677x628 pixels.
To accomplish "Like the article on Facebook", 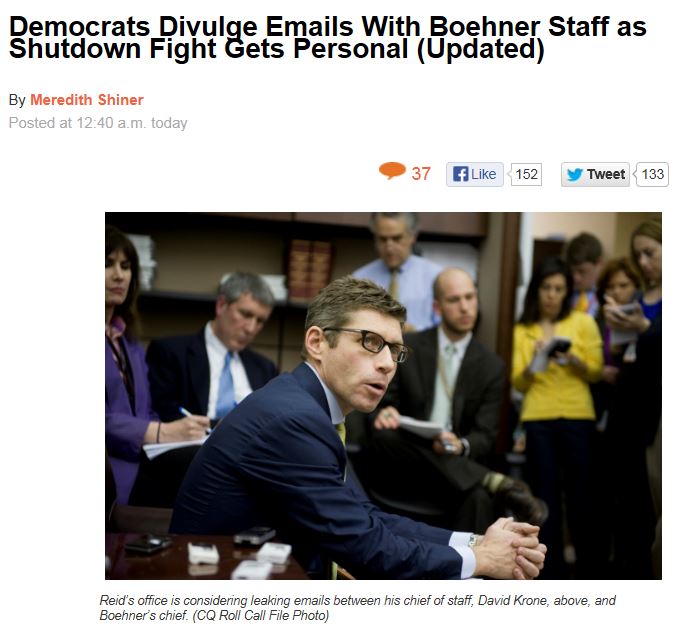I will (475, 174).
